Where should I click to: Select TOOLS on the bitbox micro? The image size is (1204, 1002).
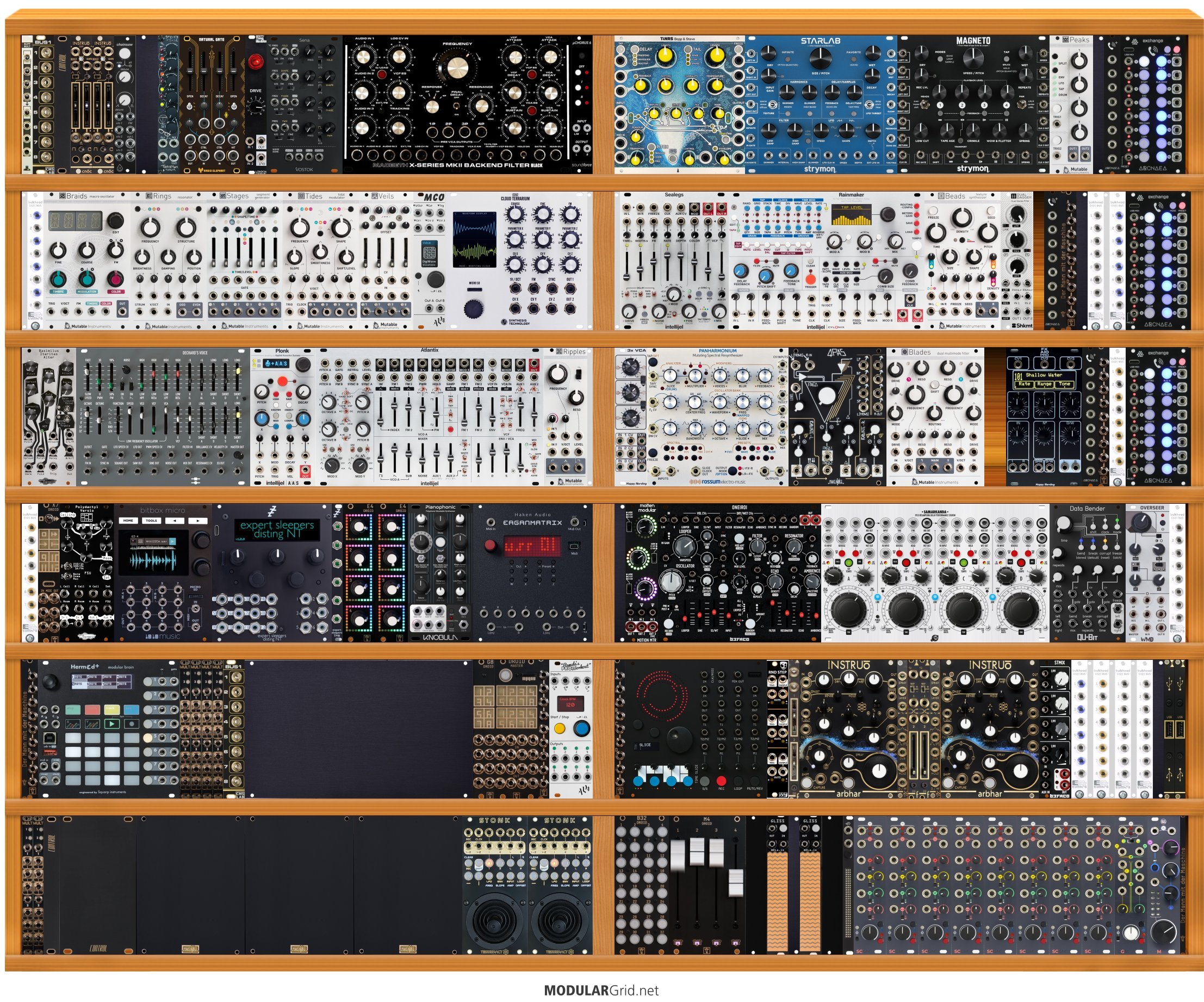(151, 521)
